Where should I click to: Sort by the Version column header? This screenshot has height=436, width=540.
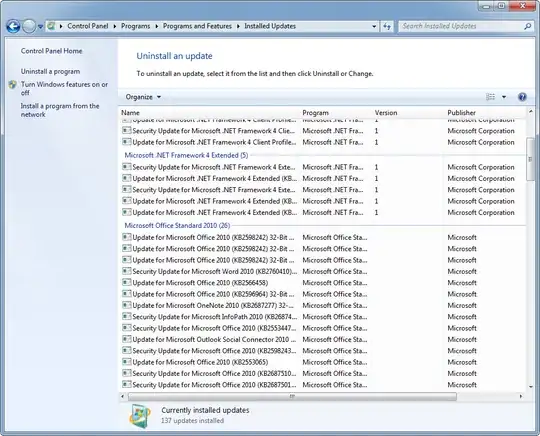pos(409,113)
